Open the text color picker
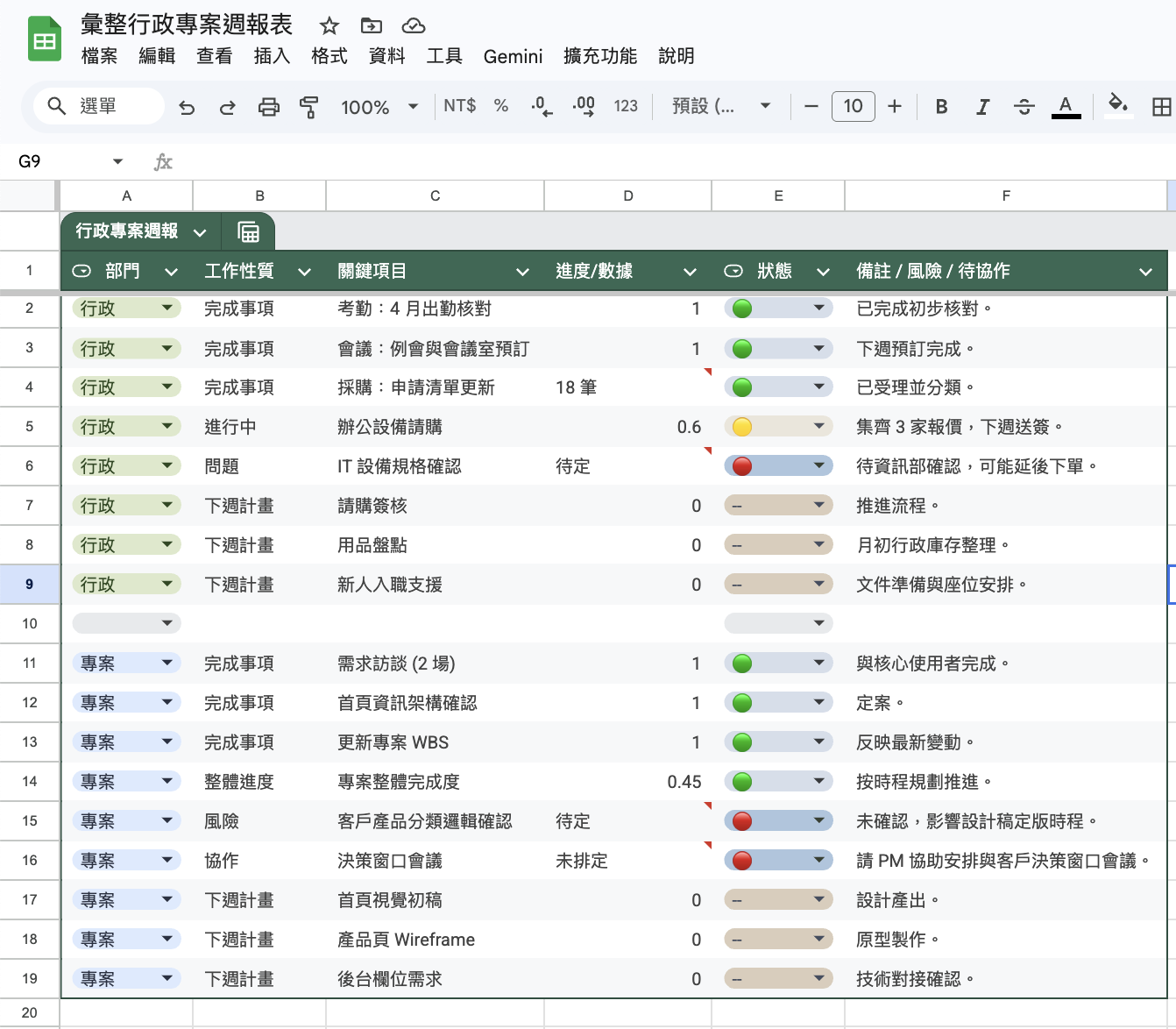Screen dimensions: 1176x1029 pyautogui.click(x=1066, y=106)
